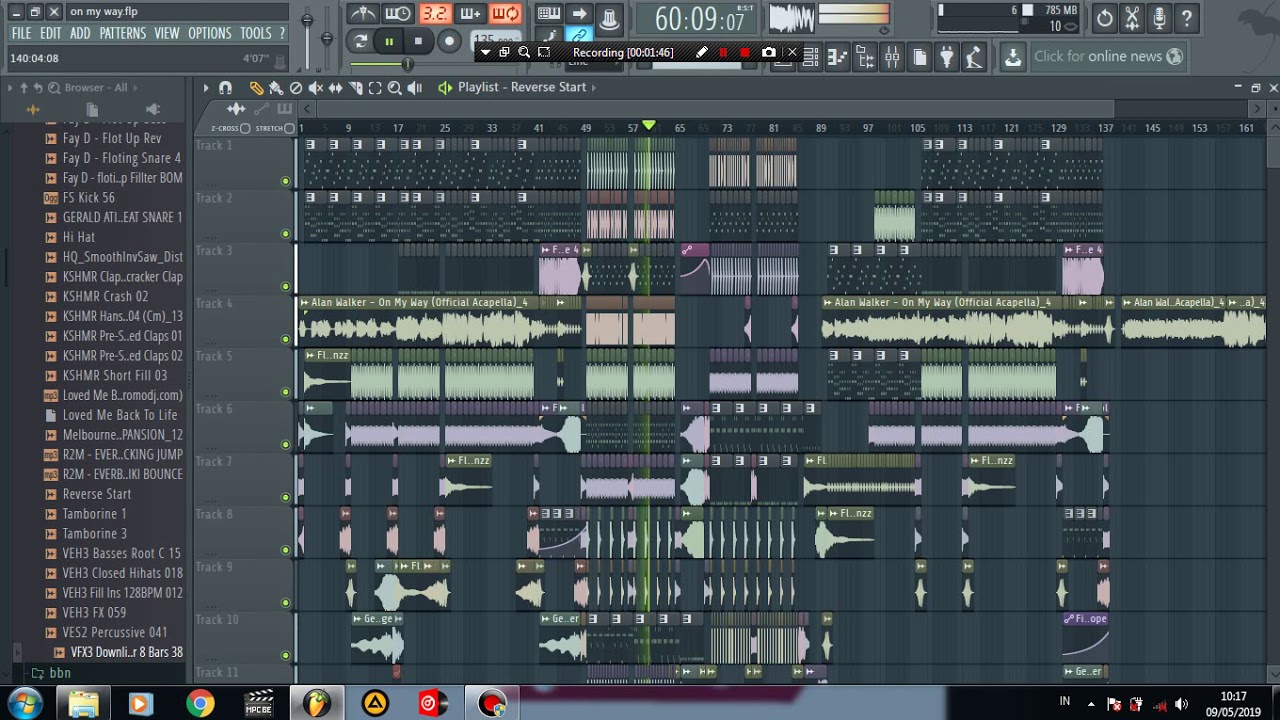Toggle playlist magnet snap icon

[x=225, y=88]
